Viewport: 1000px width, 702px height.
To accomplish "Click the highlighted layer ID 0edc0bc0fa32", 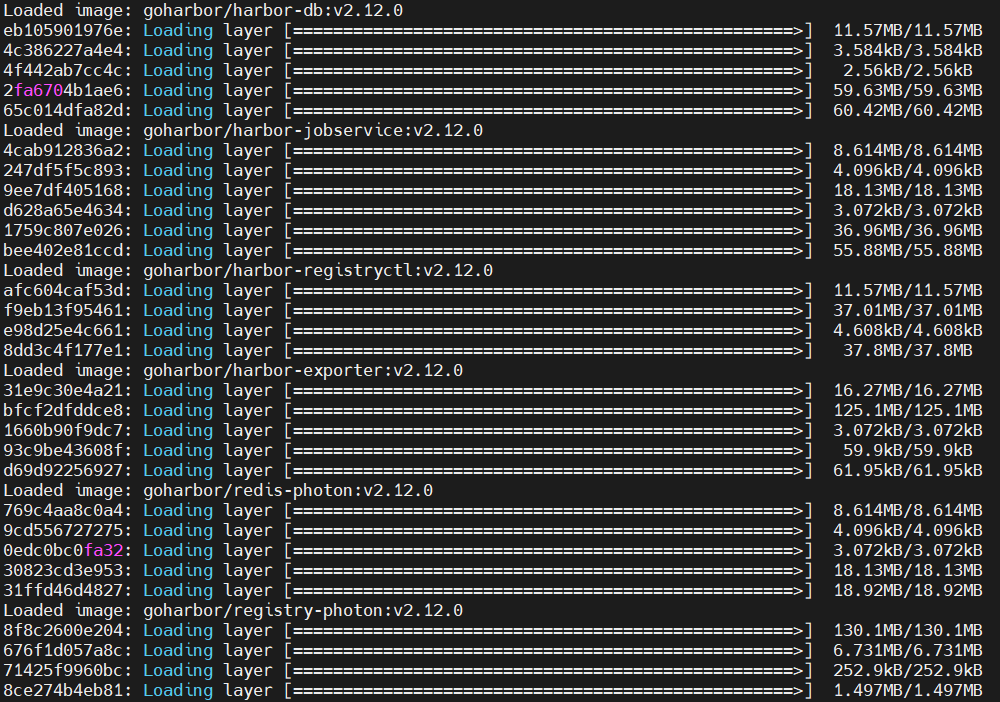I will click(x=67, y=550).
